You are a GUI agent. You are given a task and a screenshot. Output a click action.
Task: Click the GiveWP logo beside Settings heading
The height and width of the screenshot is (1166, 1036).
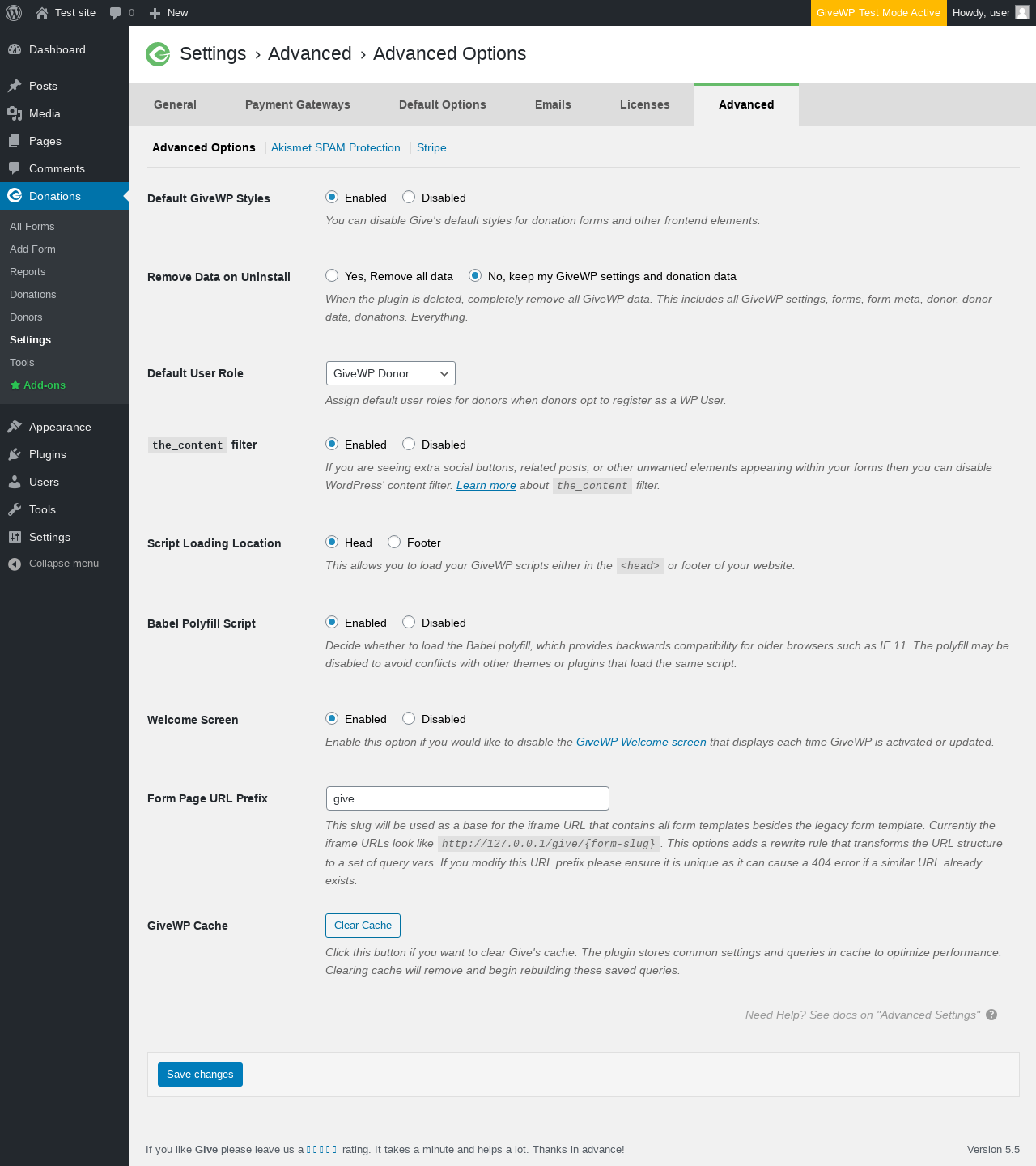[158, 54]
